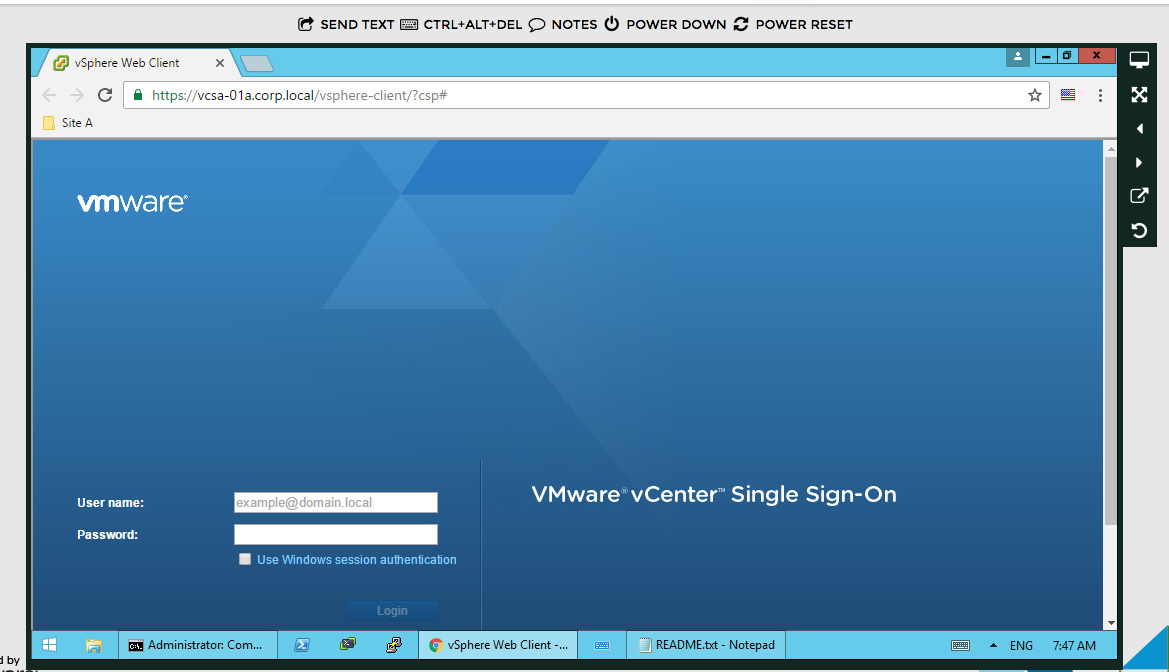This screenshot has height=672, width=1169.
Task: Click the US flag extension icon
Action: (x=1068, y=95)
